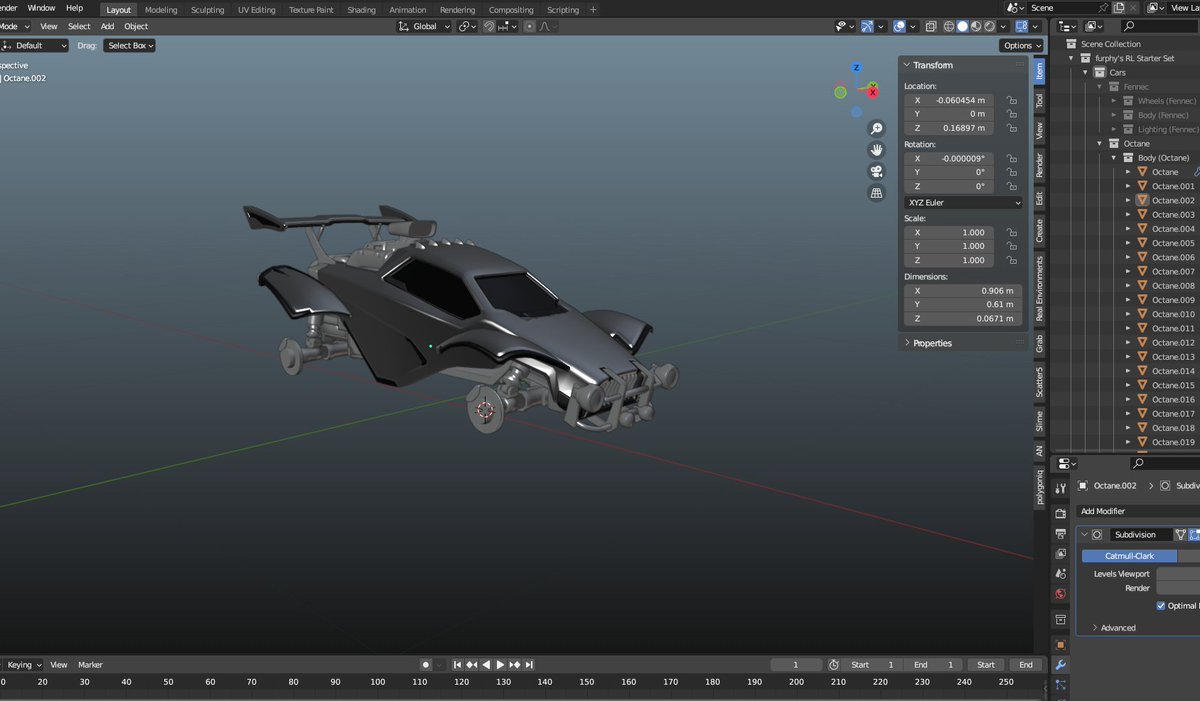Open the XYZ Euler rotation mode dropdown
This screenshot has height=701, width=1200.
point(964,202)
